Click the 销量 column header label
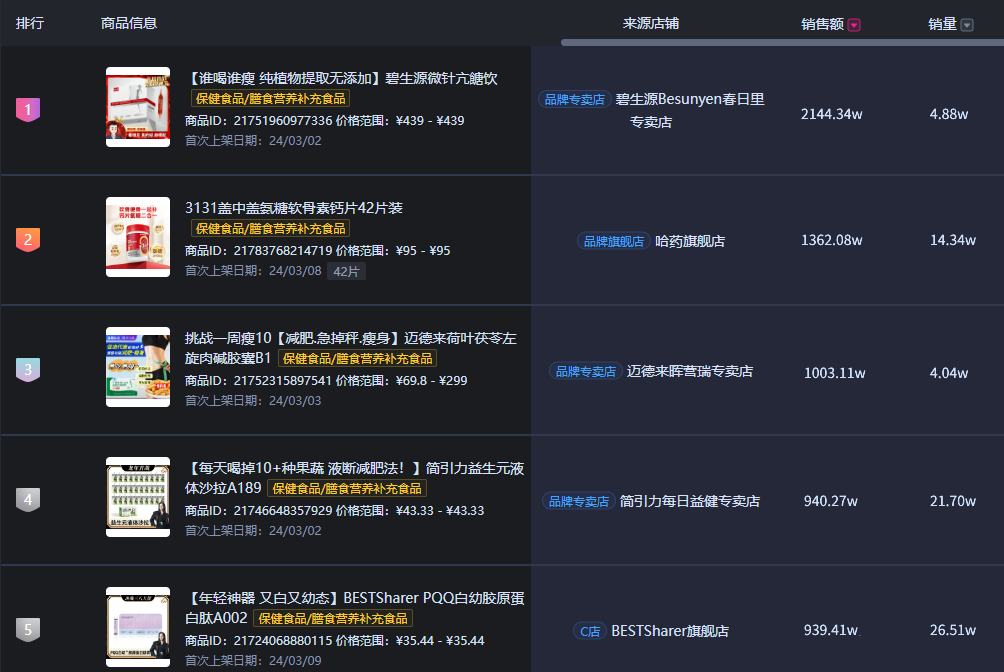The height and width of the screenshot is (672, 1004). point(943,24)
